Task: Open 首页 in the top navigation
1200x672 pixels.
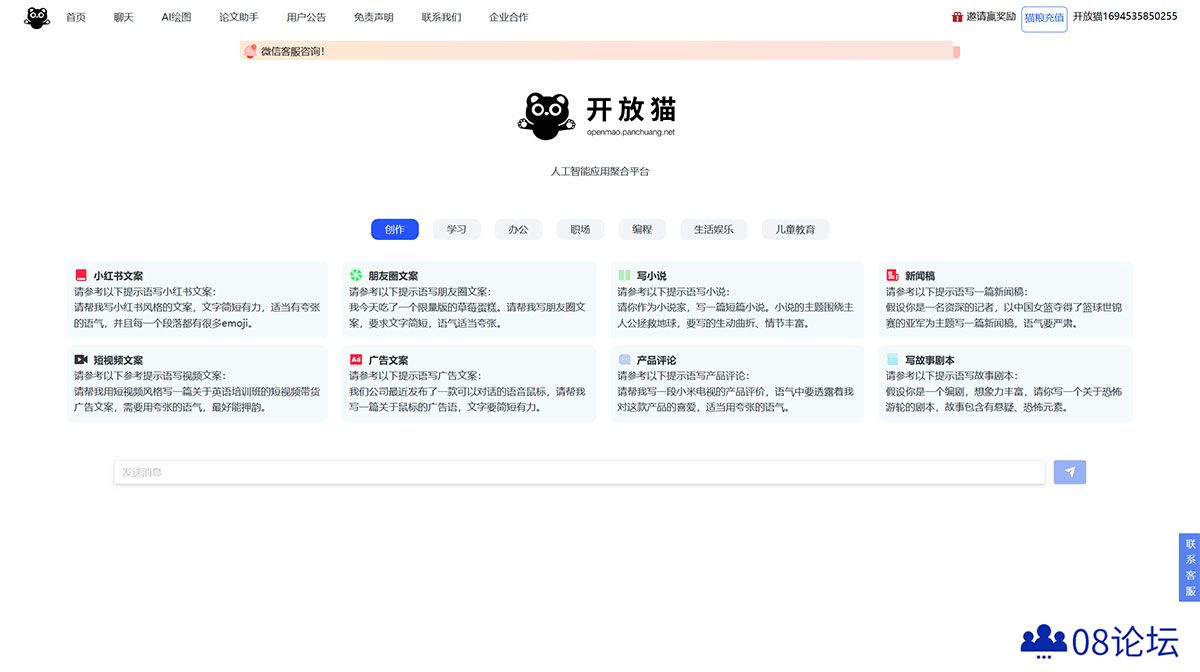Action: [x=76, y=17]
